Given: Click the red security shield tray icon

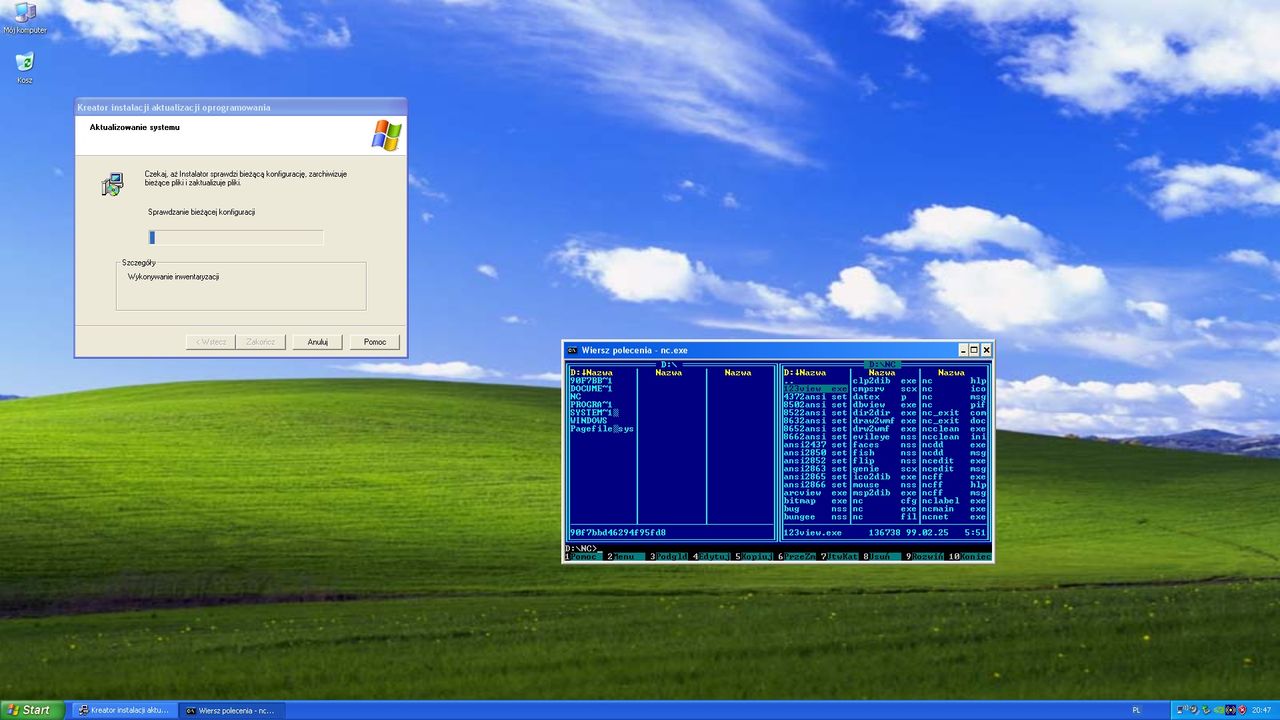Looking at the screenshot, I should 1242,710.
